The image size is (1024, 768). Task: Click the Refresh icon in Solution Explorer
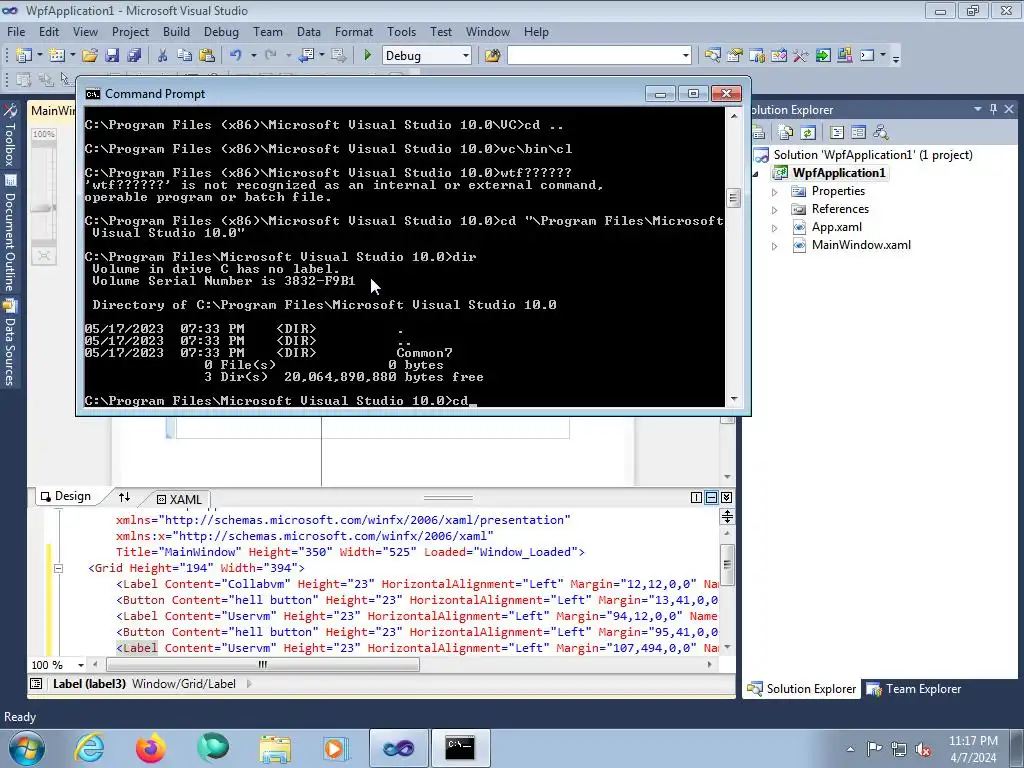pos(808,133)
